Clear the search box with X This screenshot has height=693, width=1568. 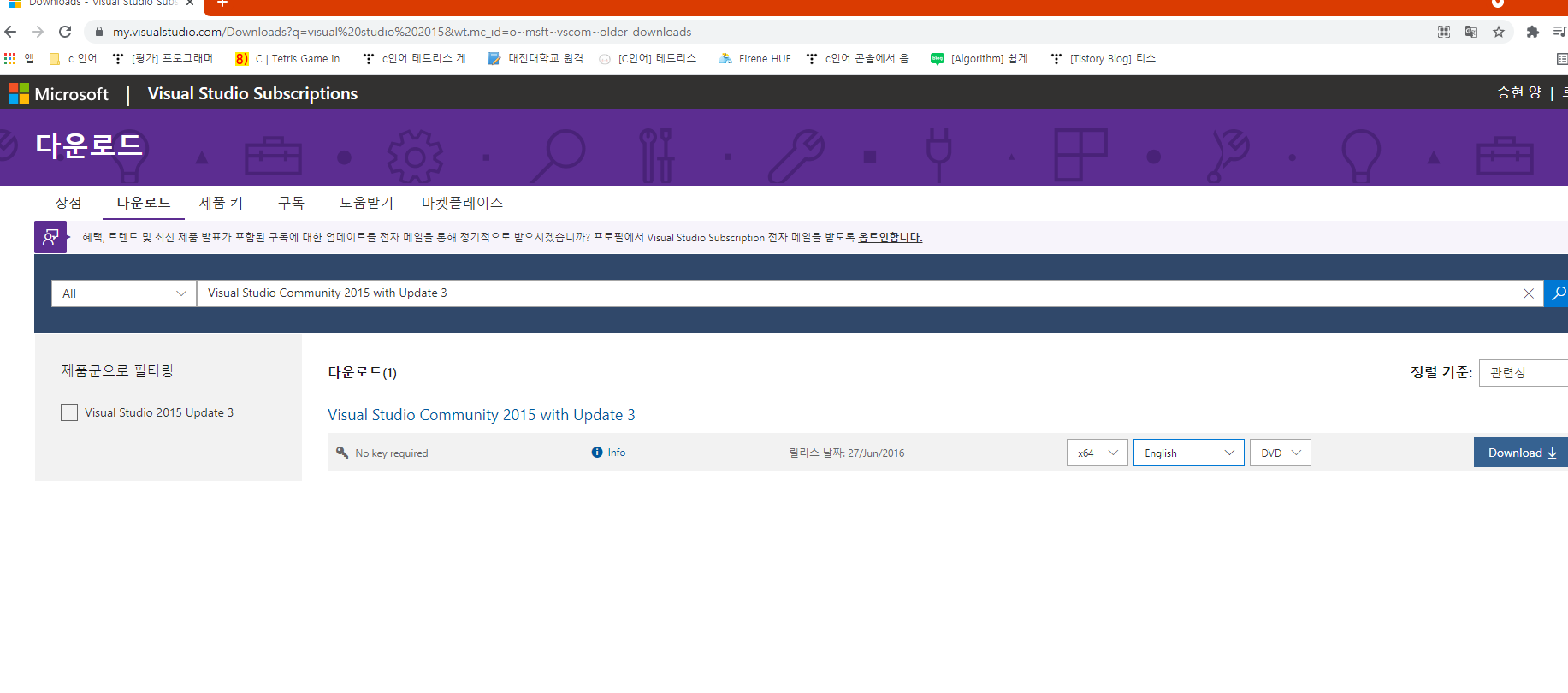tap(1529, 293)
